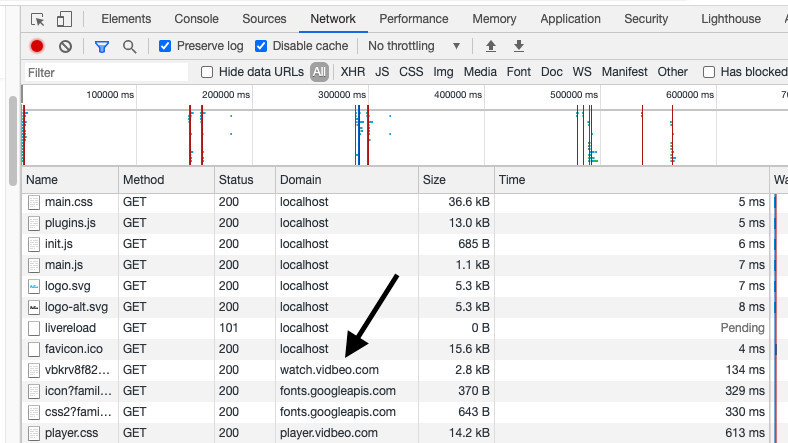Uncheck the Disable cache checkbox
The height and width of the screenshot is (443, 788).
point(261,46)
